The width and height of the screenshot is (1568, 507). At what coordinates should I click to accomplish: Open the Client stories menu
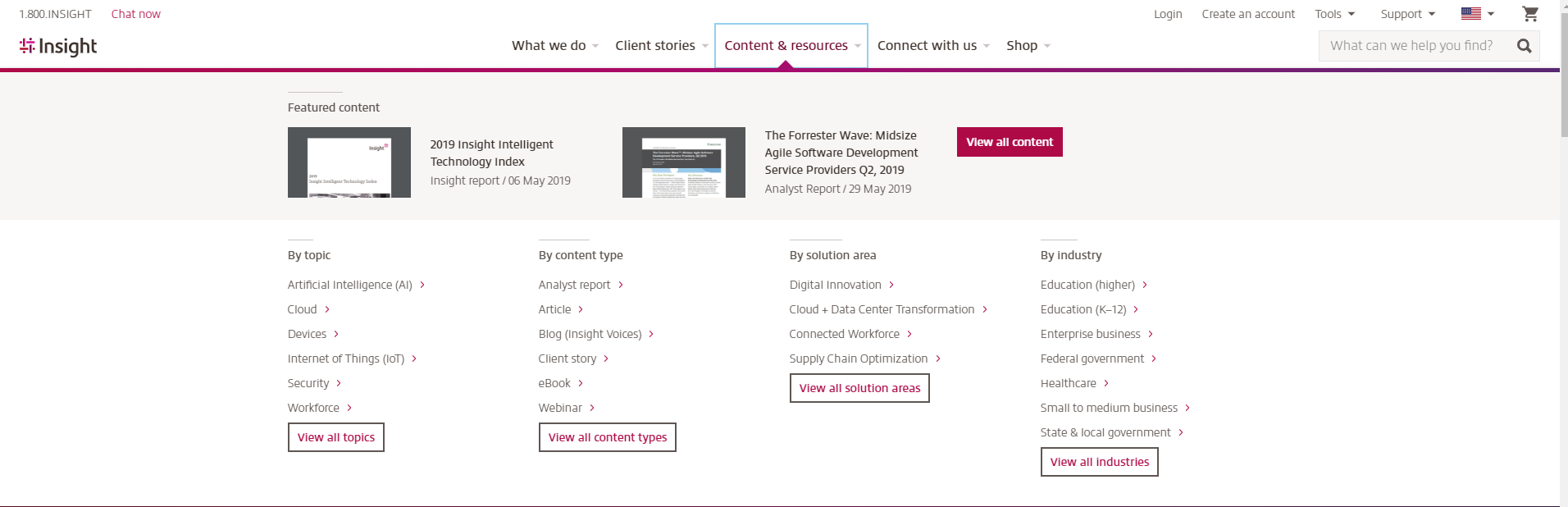click(x=661, y=46)
